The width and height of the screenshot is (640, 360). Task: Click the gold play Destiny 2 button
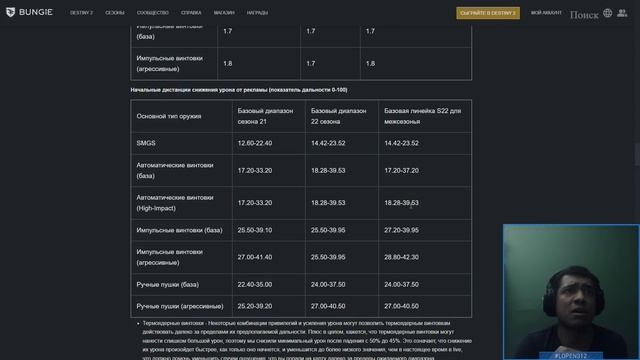(x=488, y=13)
